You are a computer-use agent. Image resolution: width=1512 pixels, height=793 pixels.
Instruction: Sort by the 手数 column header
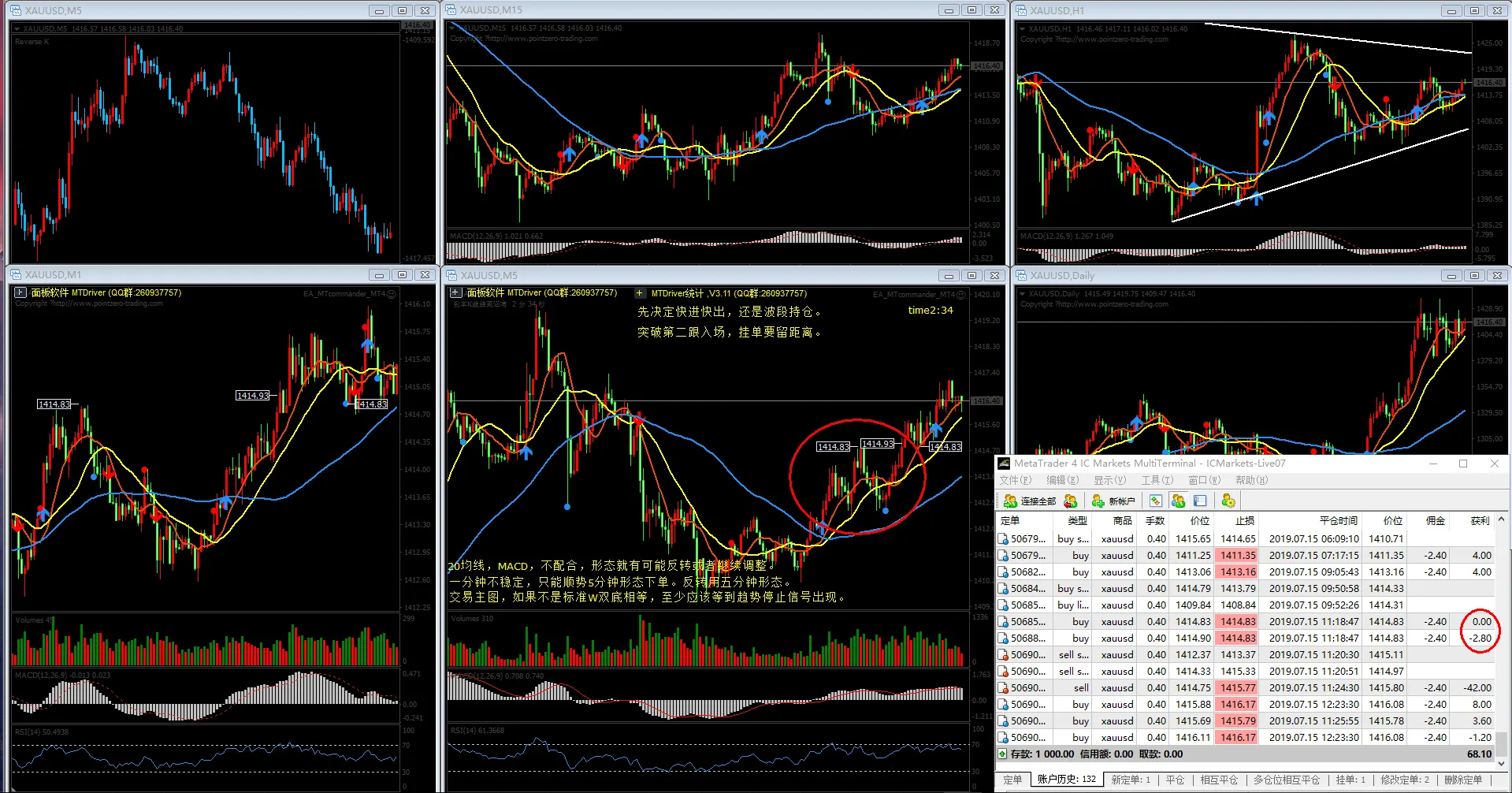pyautogui.click(x=1153, y=520)
